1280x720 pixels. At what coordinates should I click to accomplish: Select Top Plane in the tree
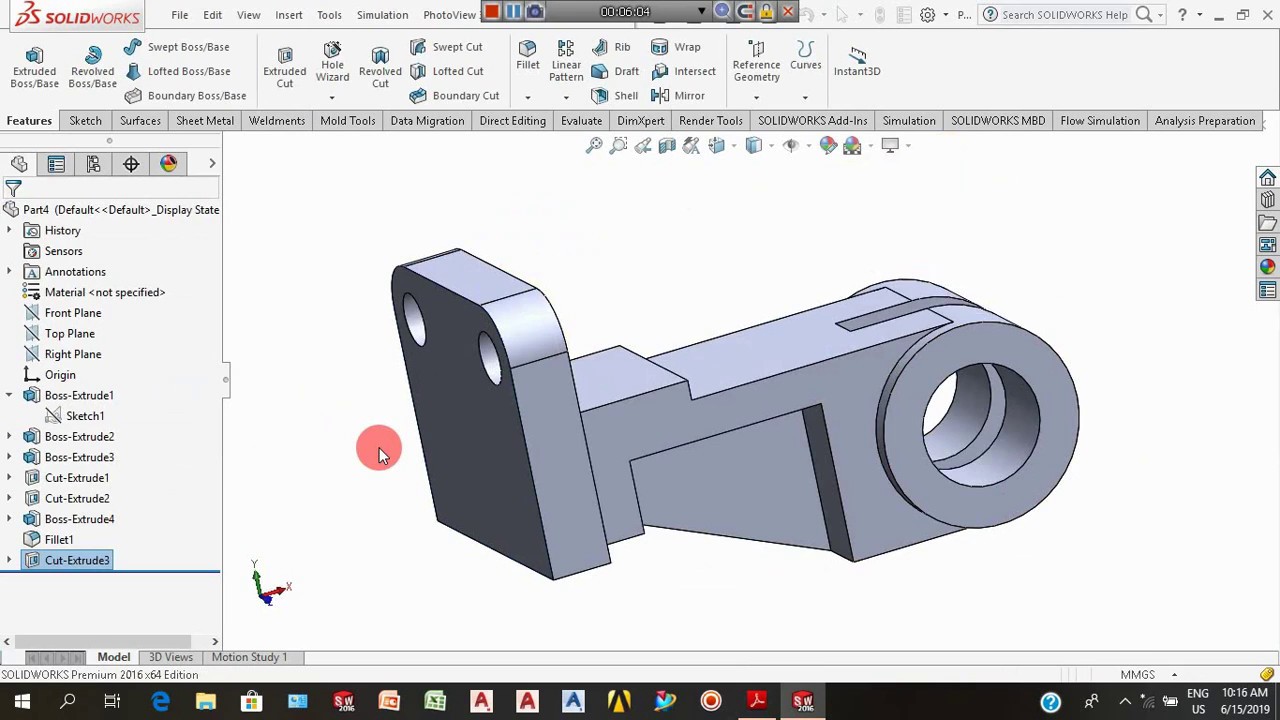pos(70,334)
